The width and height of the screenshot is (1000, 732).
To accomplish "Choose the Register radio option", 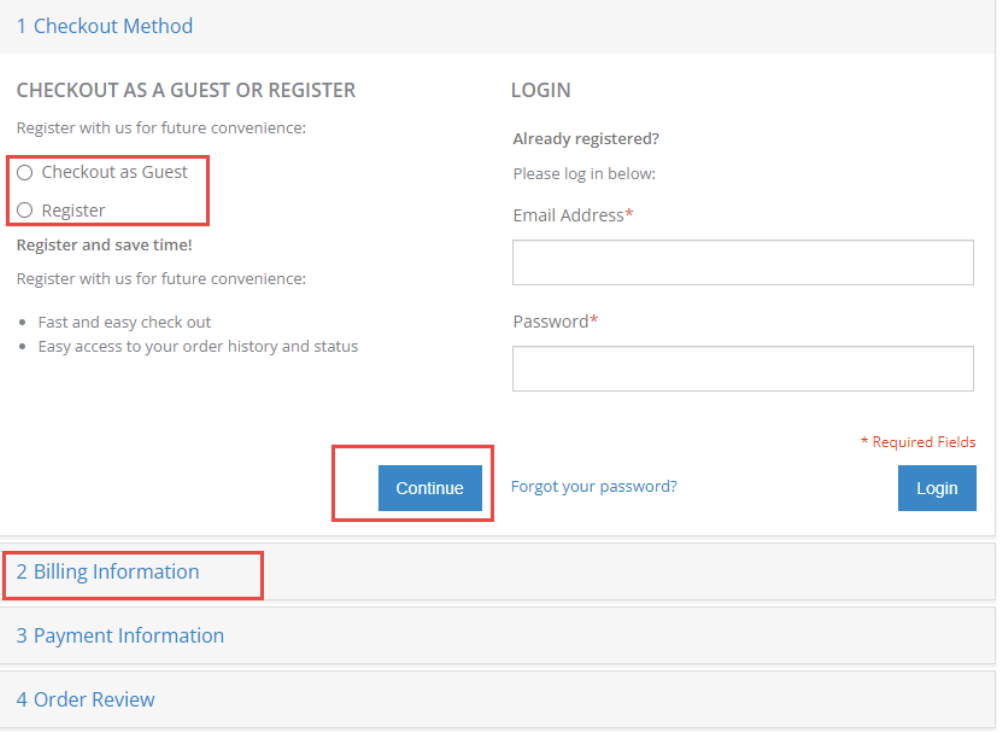I will (x=25, y=210).
